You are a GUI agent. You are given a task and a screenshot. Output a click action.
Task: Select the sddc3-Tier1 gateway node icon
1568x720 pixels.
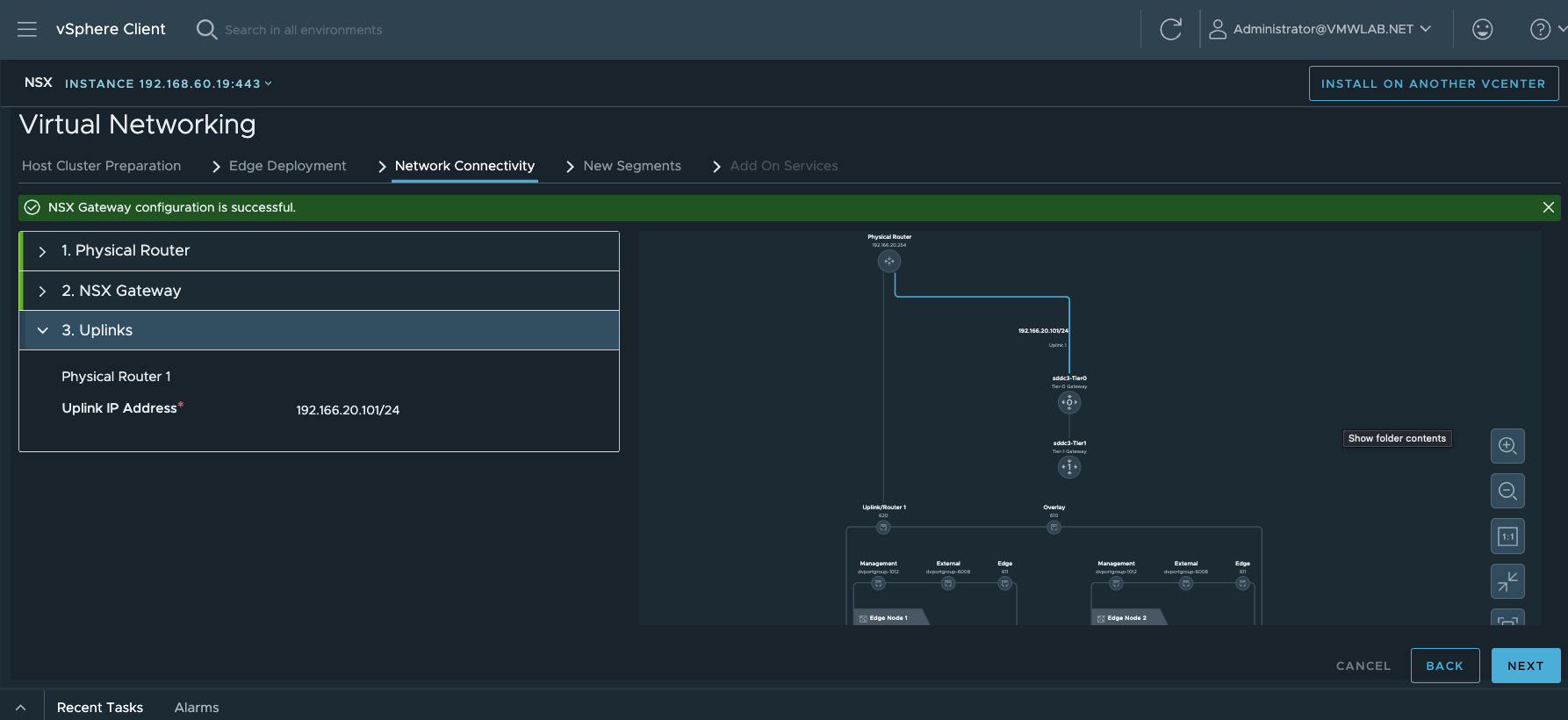(1069, 467)
